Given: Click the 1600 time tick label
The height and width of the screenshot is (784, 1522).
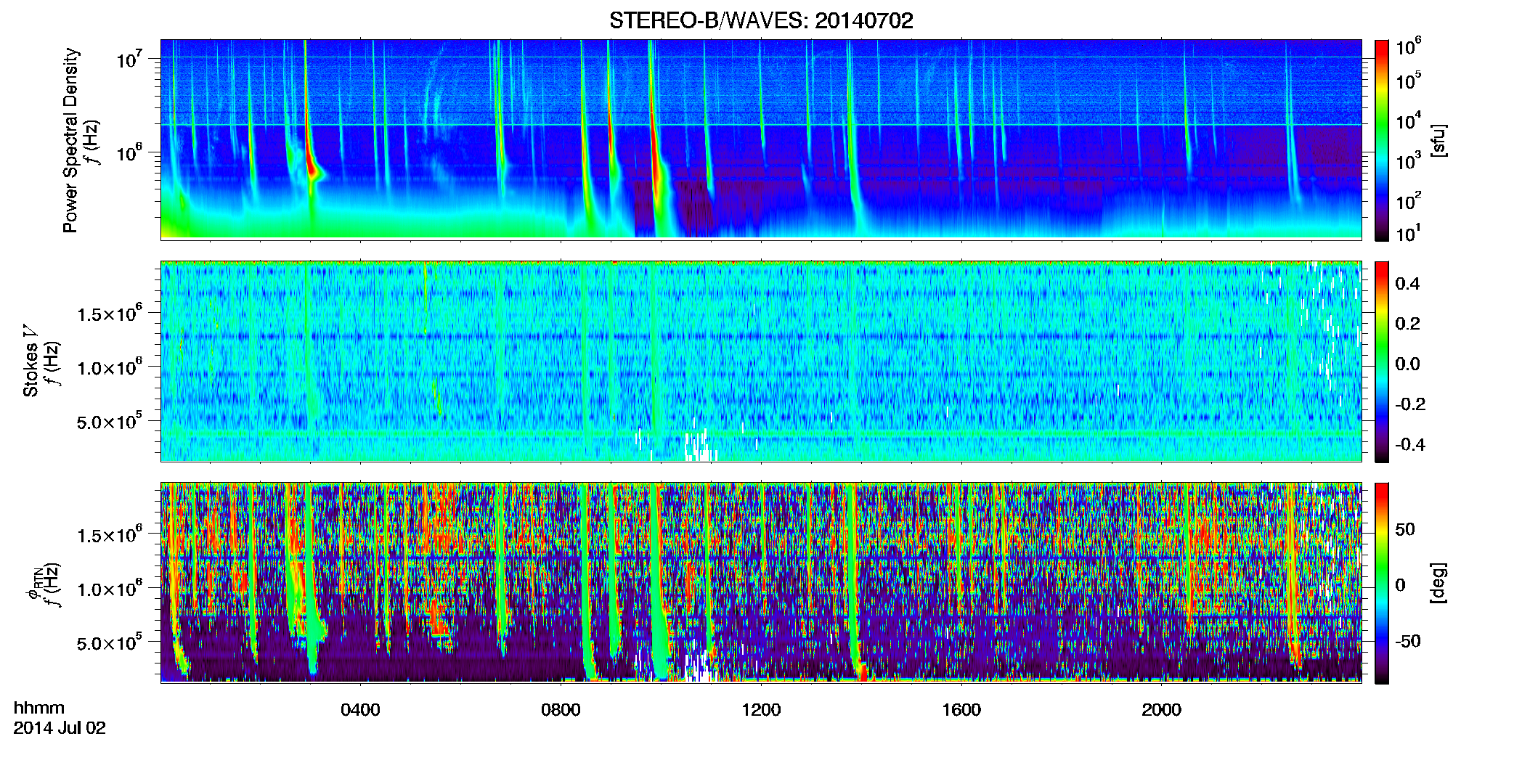Looking at the screenshot, I should (x=961, y=709).
